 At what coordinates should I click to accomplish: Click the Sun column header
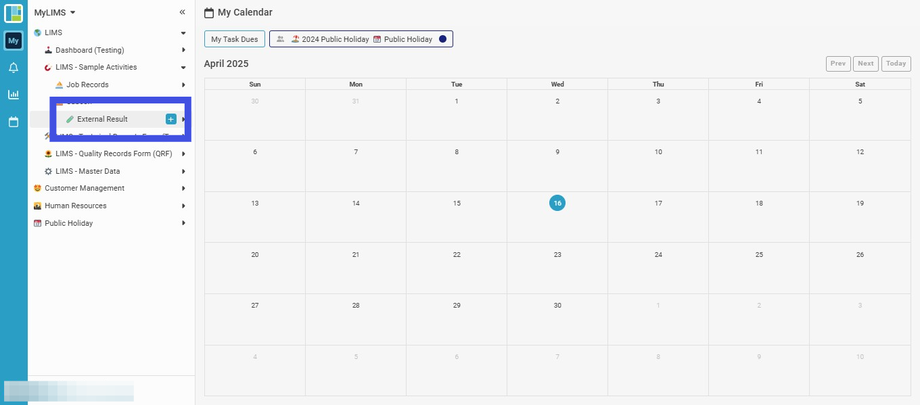click(x=255, y=85)
